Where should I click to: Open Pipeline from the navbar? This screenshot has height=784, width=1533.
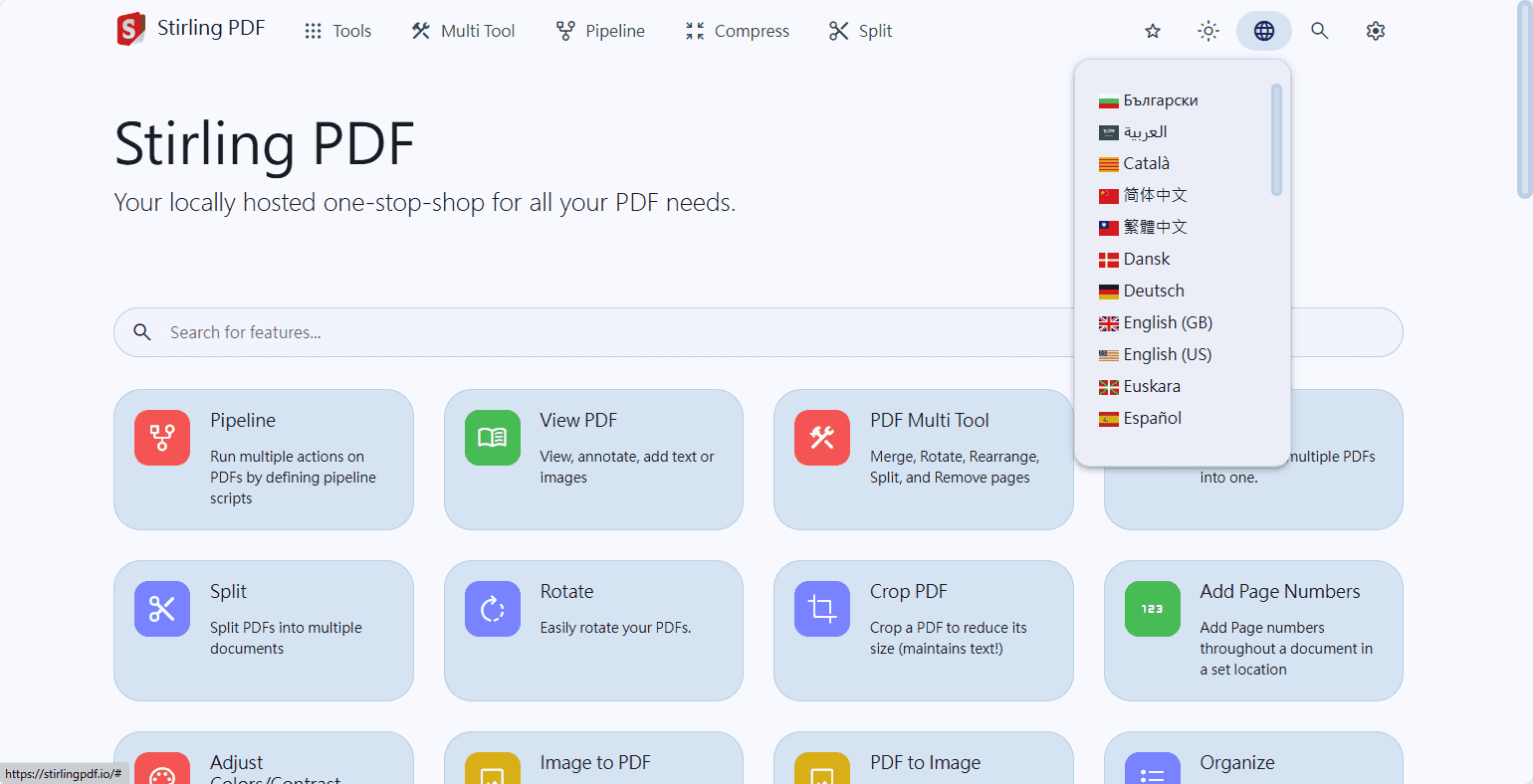pyautogui.click(x=600, y=31)
